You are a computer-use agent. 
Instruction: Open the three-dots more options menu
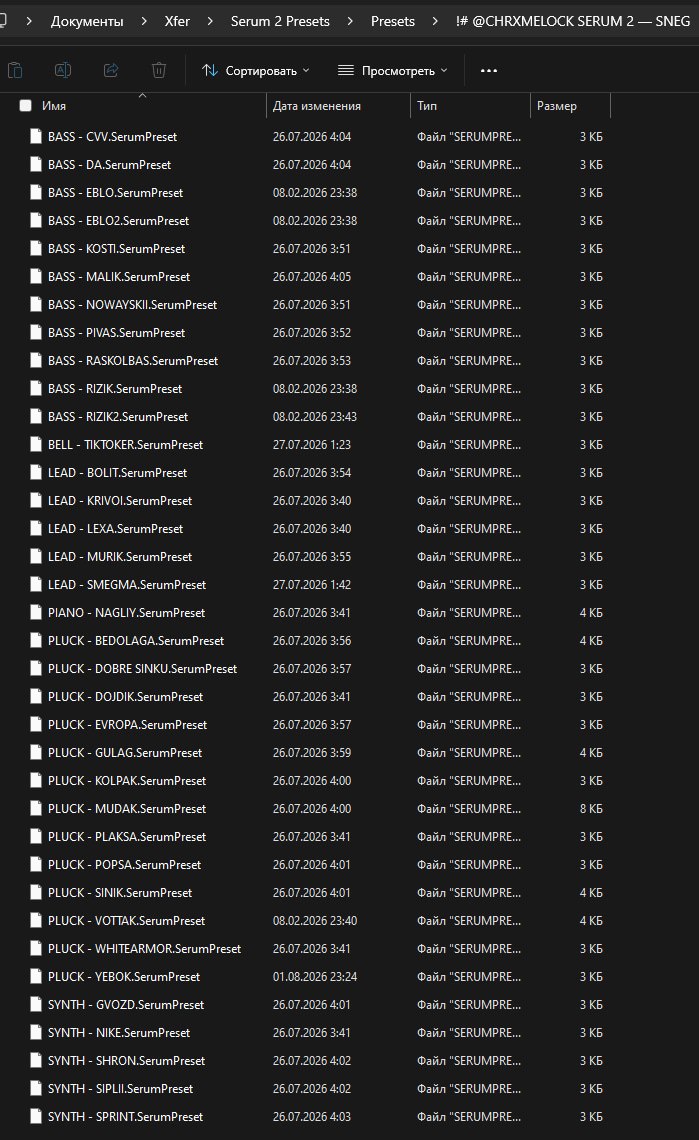point(489,71)
